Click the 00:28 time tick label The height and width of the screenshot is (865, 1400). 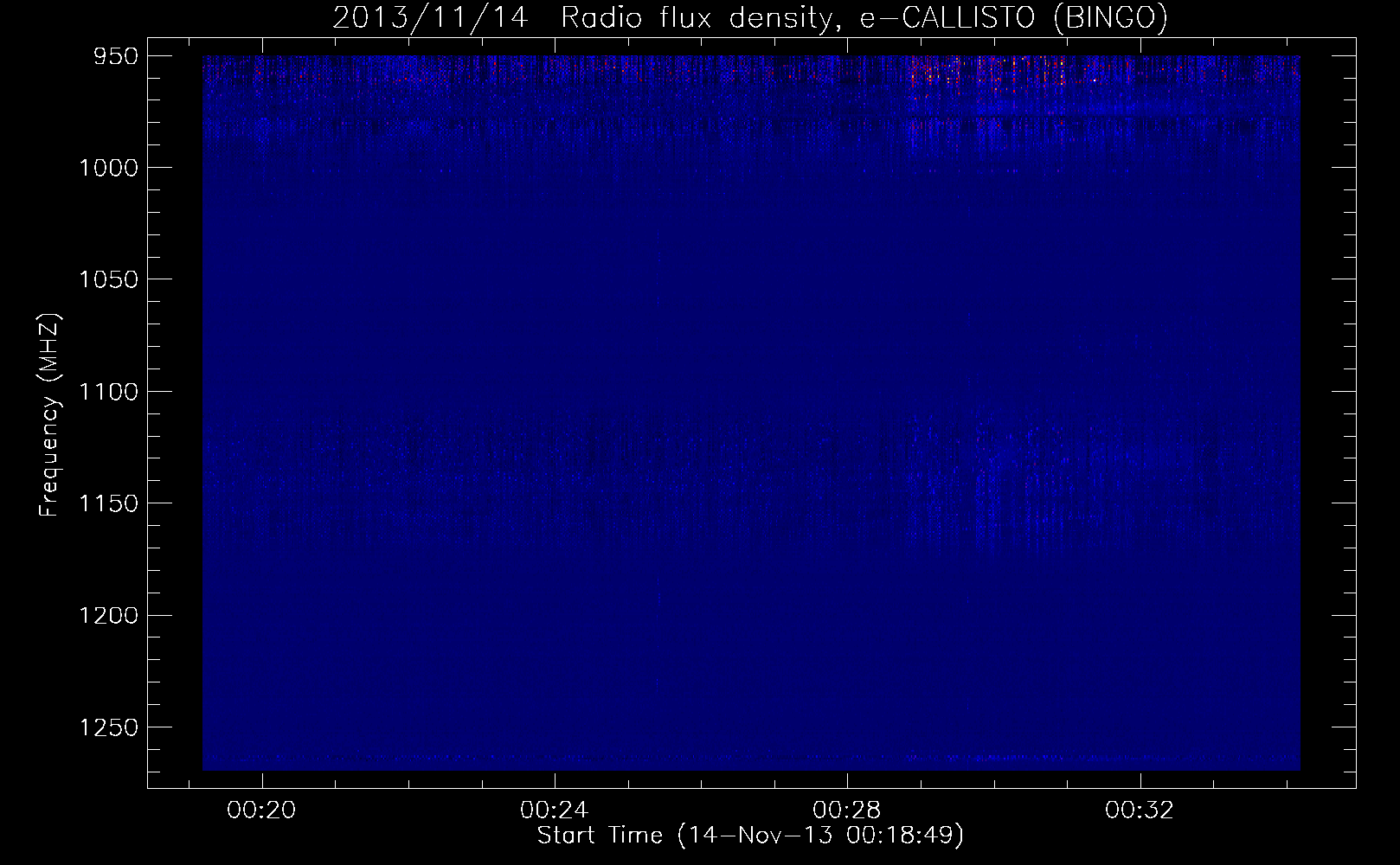(848, 811)
